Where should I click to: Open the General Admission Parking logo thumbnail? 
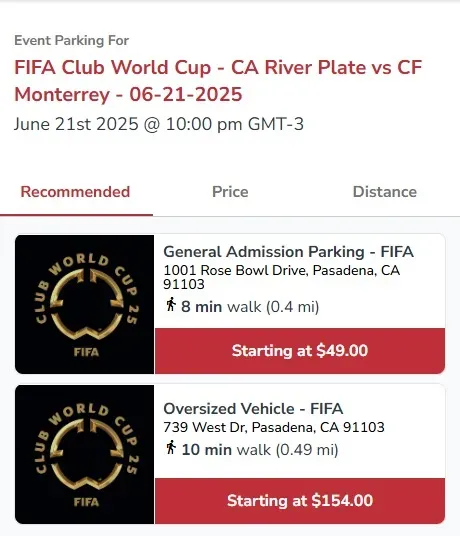click(84, 304)
